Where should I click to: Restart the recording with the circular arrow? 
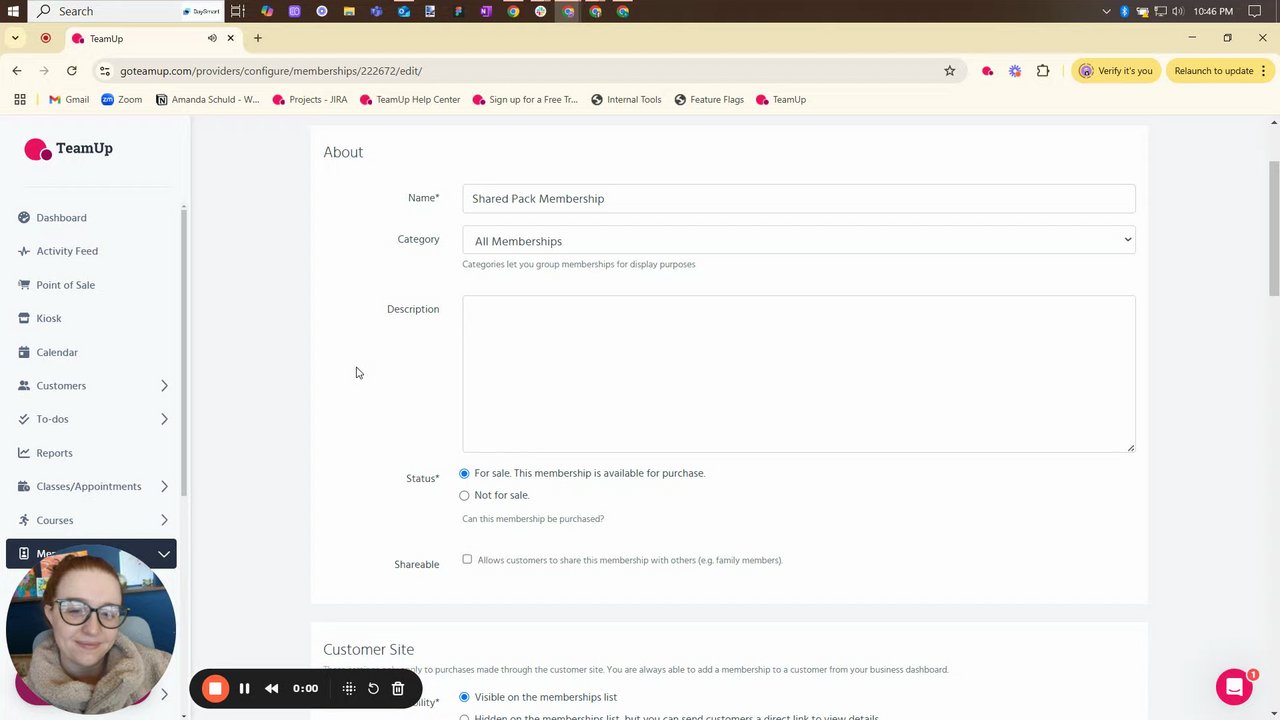tap(373, 688)
